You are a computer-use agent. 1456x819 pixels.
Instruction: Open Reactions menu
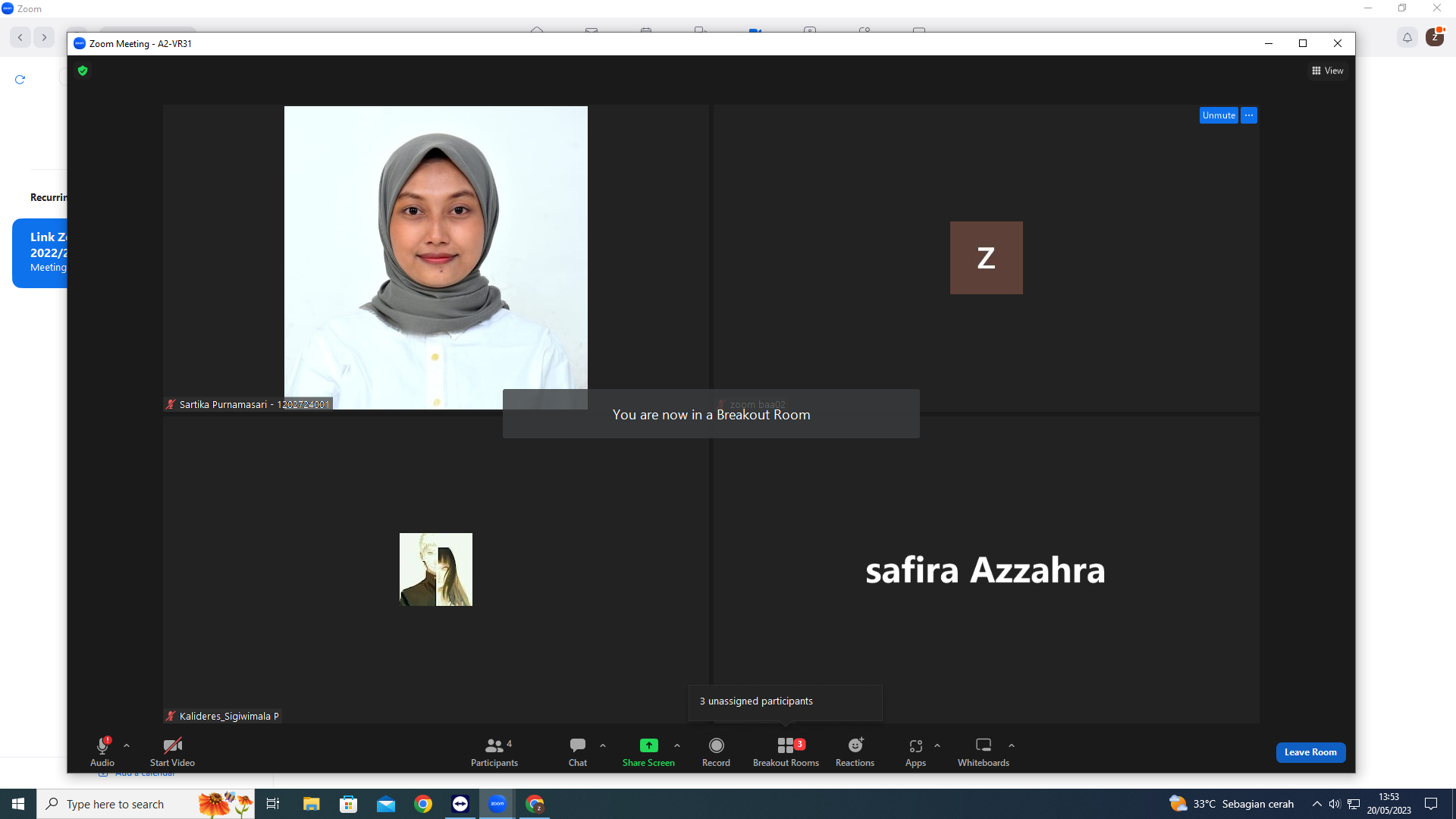(x=855, y=752)
